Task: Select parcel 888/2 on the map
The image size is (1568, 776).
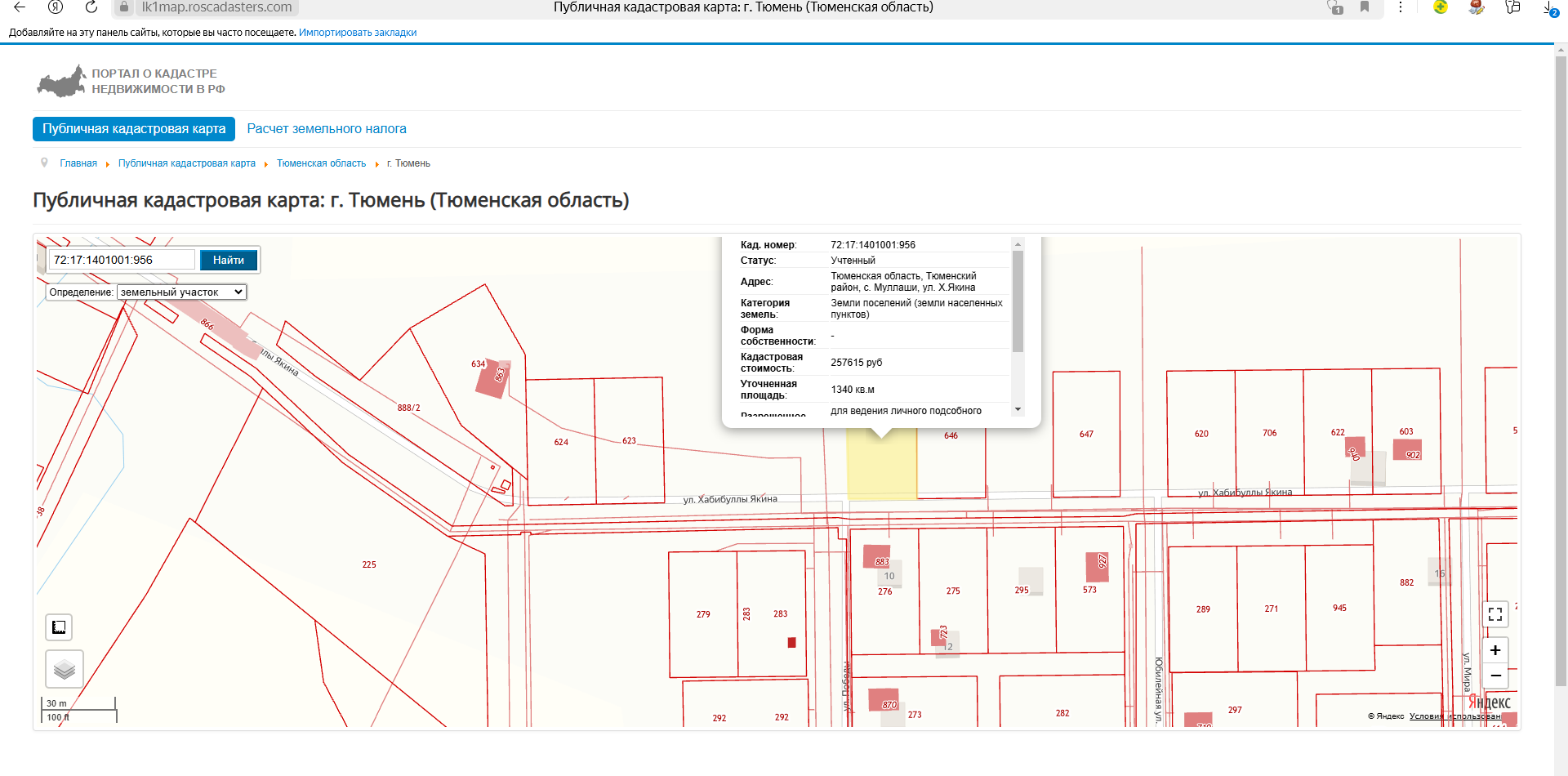Action: 408,408
